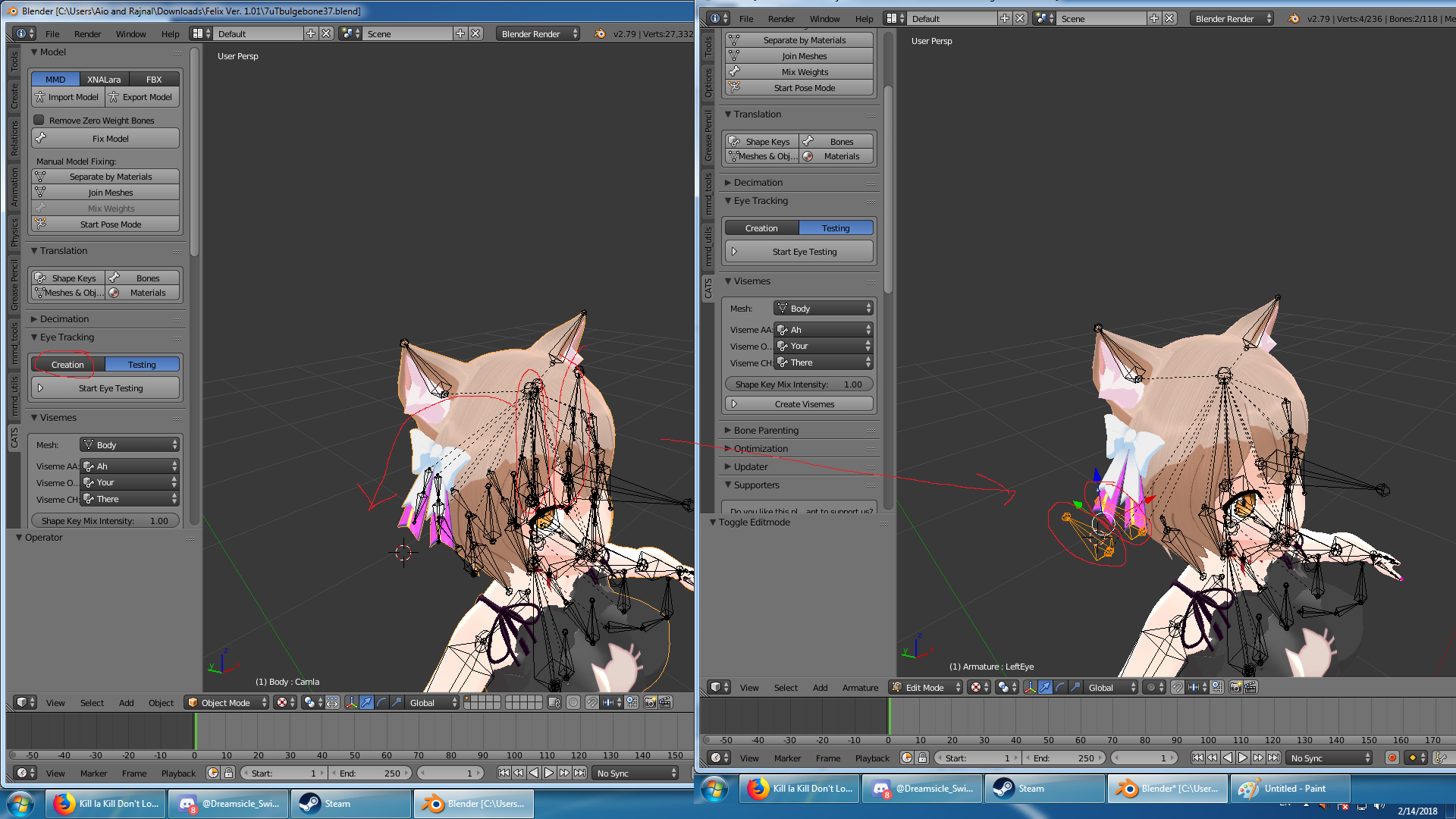Toggle 3D manipulator widget icon in left window
1456x819 pixels.
click(x=351, y=703)
